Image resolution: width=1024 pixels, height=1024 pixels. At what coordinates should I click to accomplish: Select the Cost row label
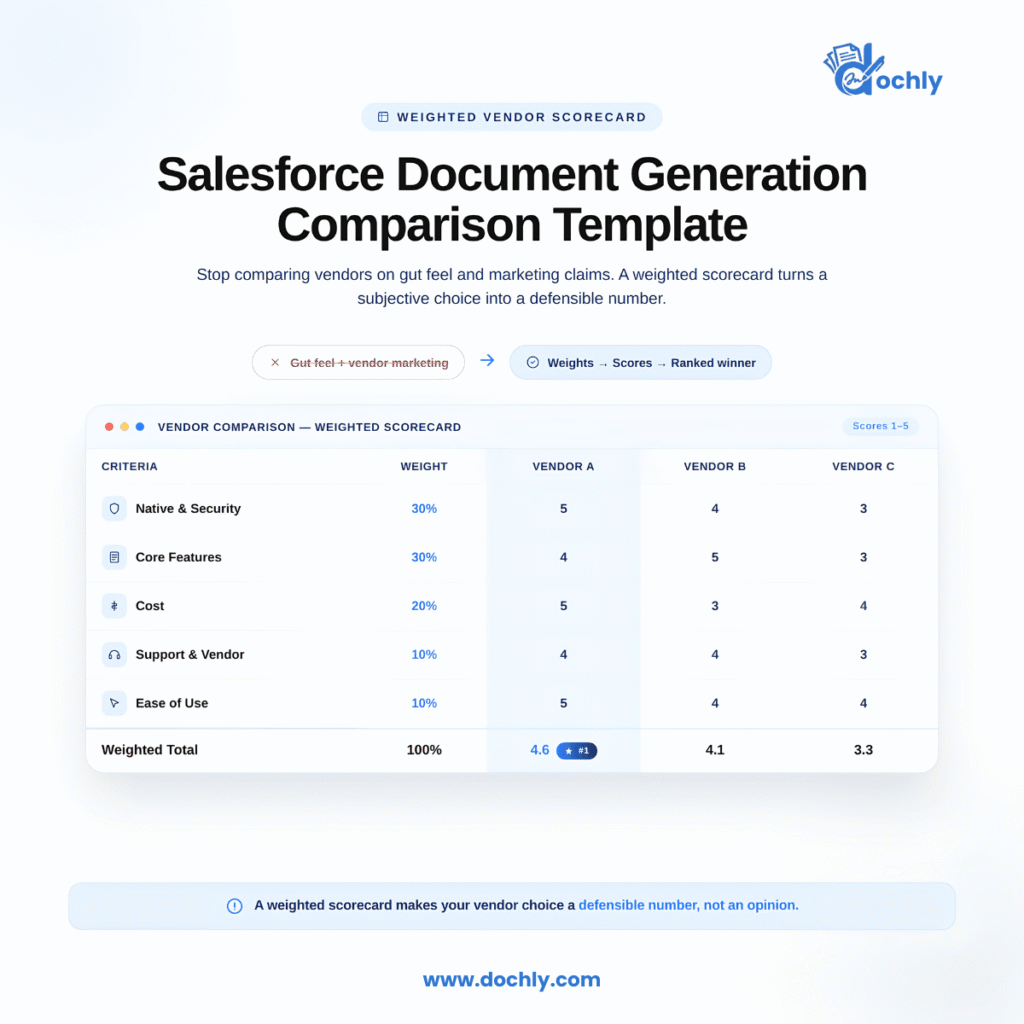pyautogui.click(x=150, y=606)
